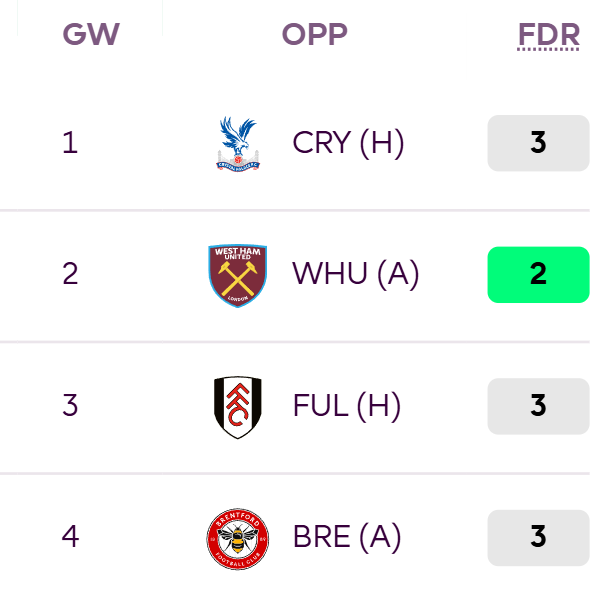The height and width of the screenshot is (592, 610).
Task: Click the grey FDR badge for Fulham
Action: click(x=538, y=406)
